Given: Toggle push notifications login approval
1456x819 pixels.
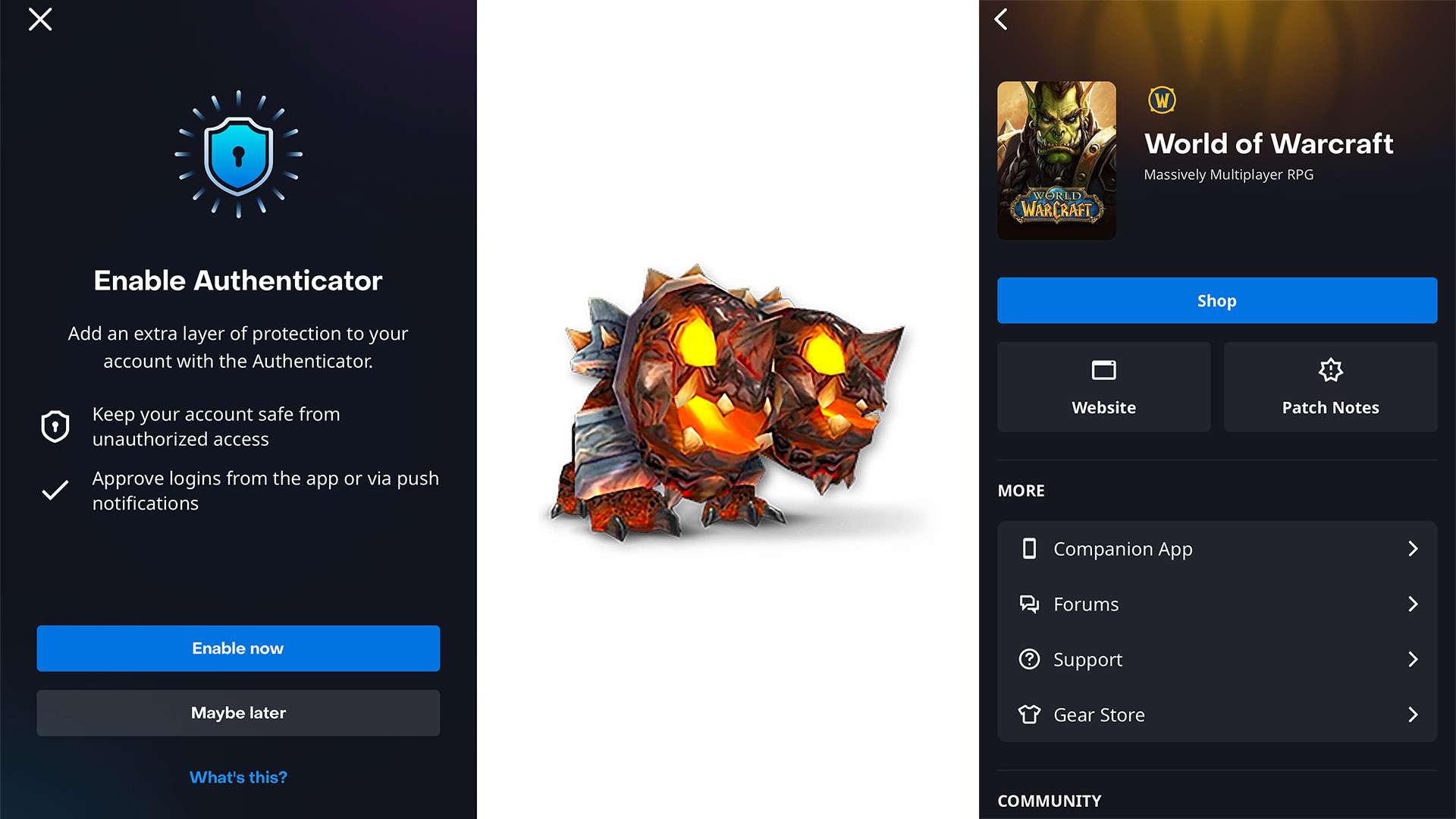Looking at the screenshot, I should point(55,490).
